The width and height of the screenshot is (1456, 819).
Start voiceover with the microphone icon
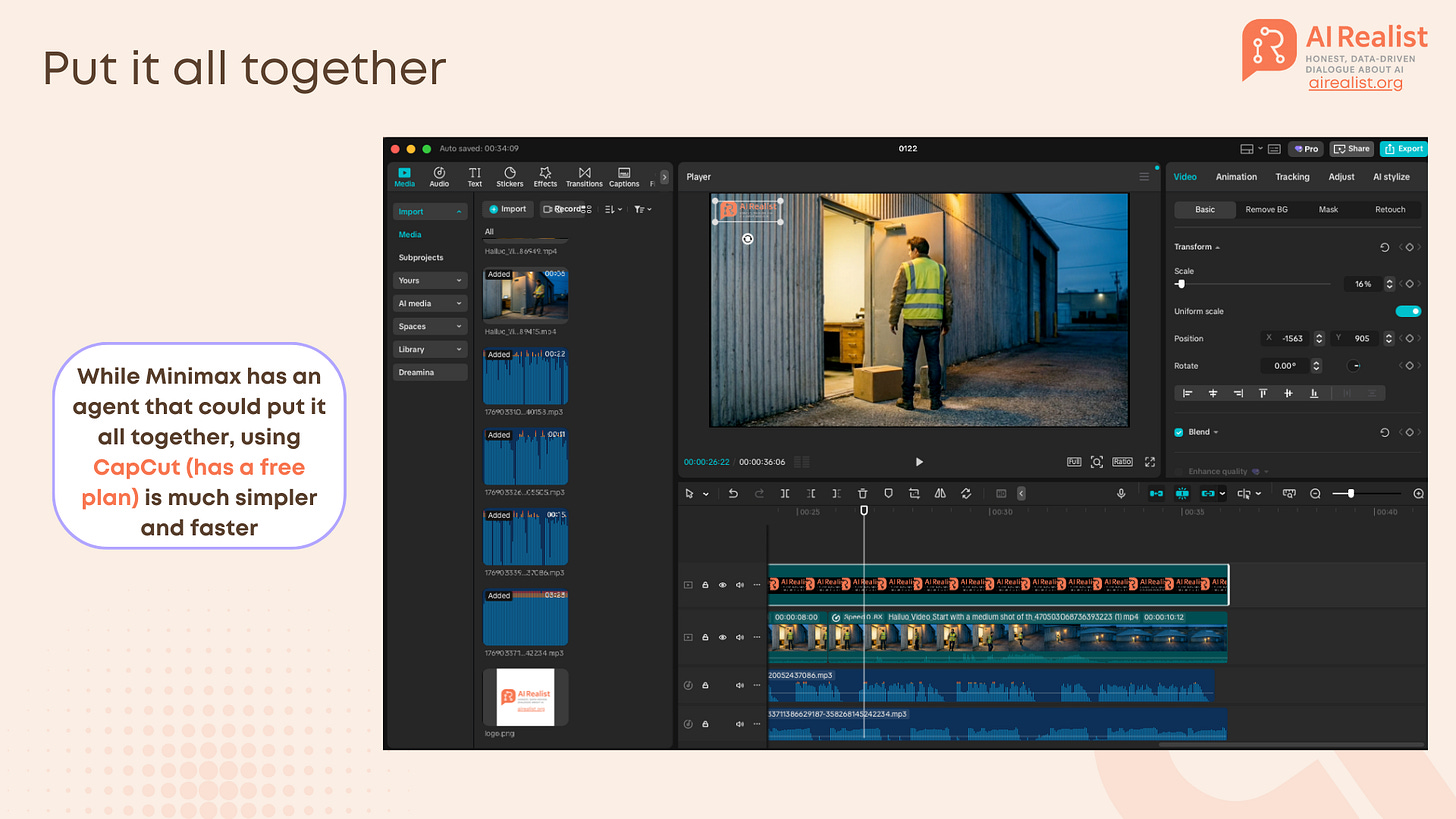pos(1121,494)
